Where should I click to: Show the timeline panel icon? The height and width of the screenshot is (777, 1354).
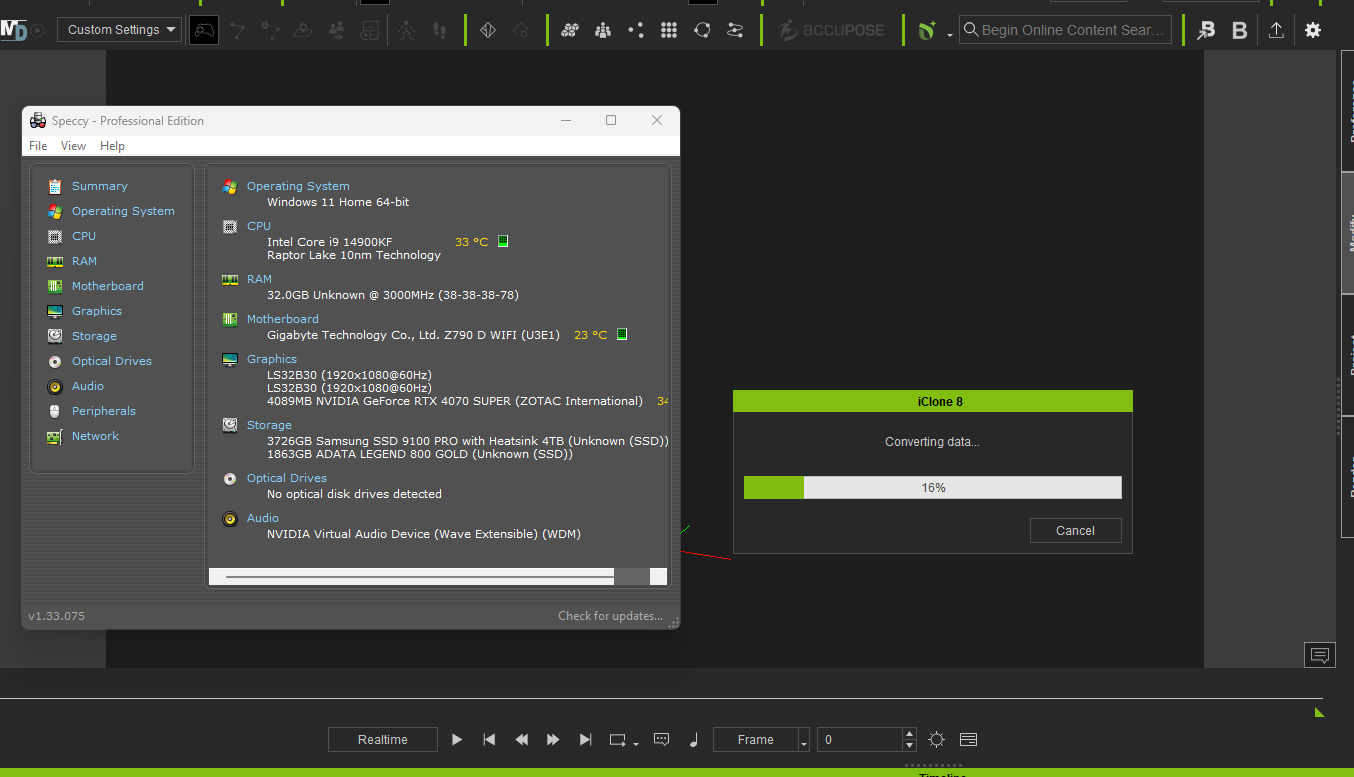coord(968,740)
